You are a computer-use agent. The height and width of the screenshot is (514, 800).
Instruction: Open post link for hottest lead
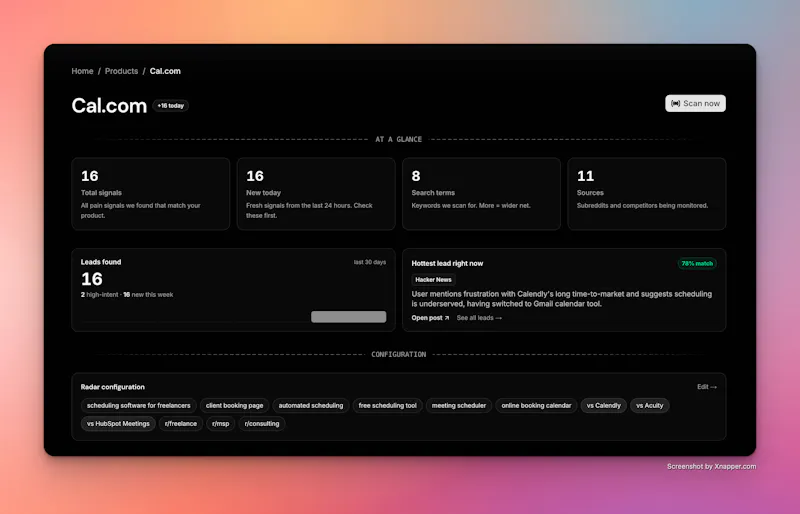(x=430, y=317)
